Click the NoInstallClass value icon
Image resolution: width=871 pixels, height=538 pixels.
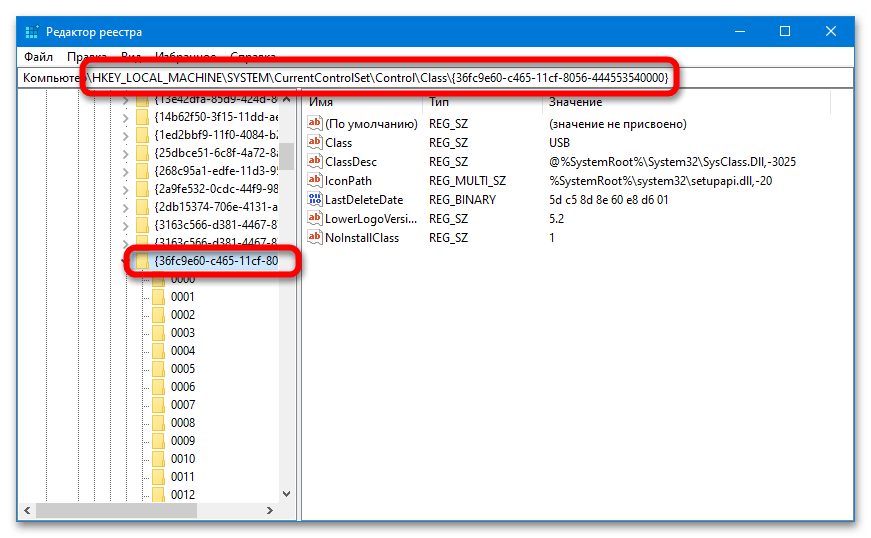[x=316, y=238]
